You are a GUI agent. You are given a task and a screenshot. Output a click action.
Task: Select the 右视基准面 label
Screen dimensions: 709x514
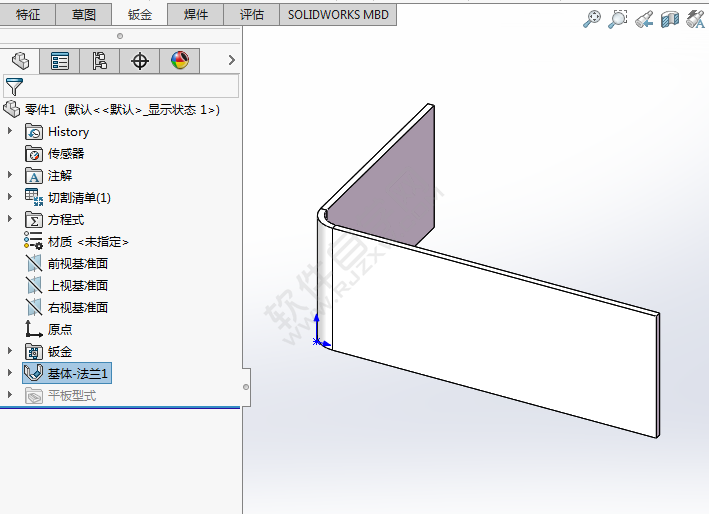(x=78, y=308)
